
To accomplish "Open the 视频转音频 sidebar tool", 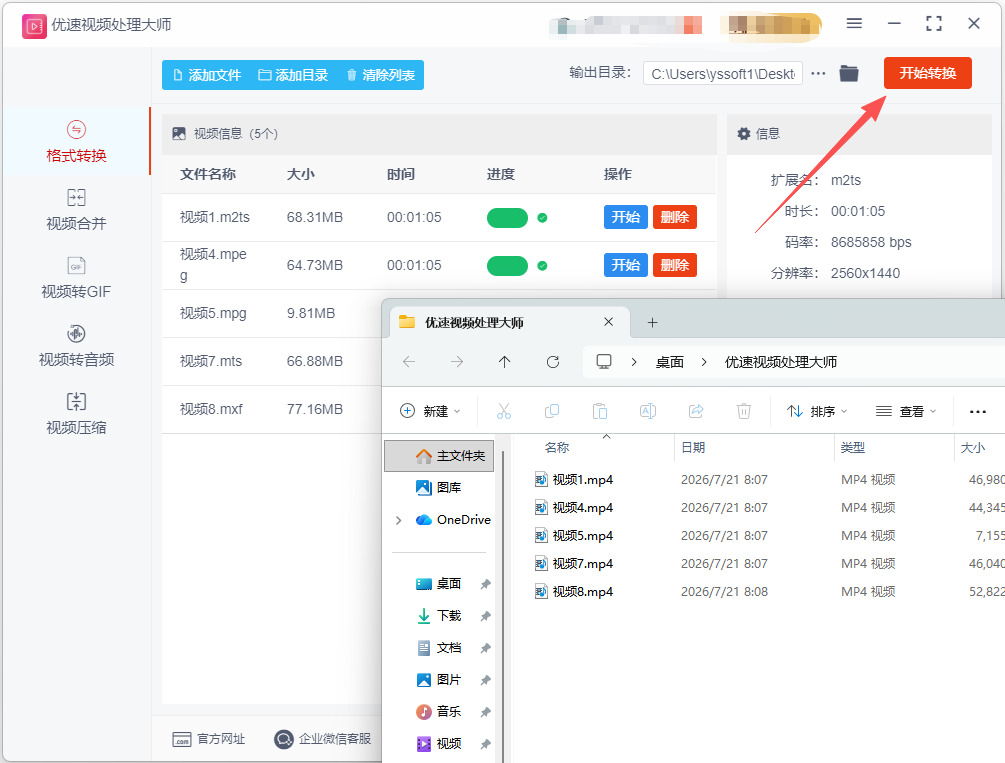I will click(76, 345).
